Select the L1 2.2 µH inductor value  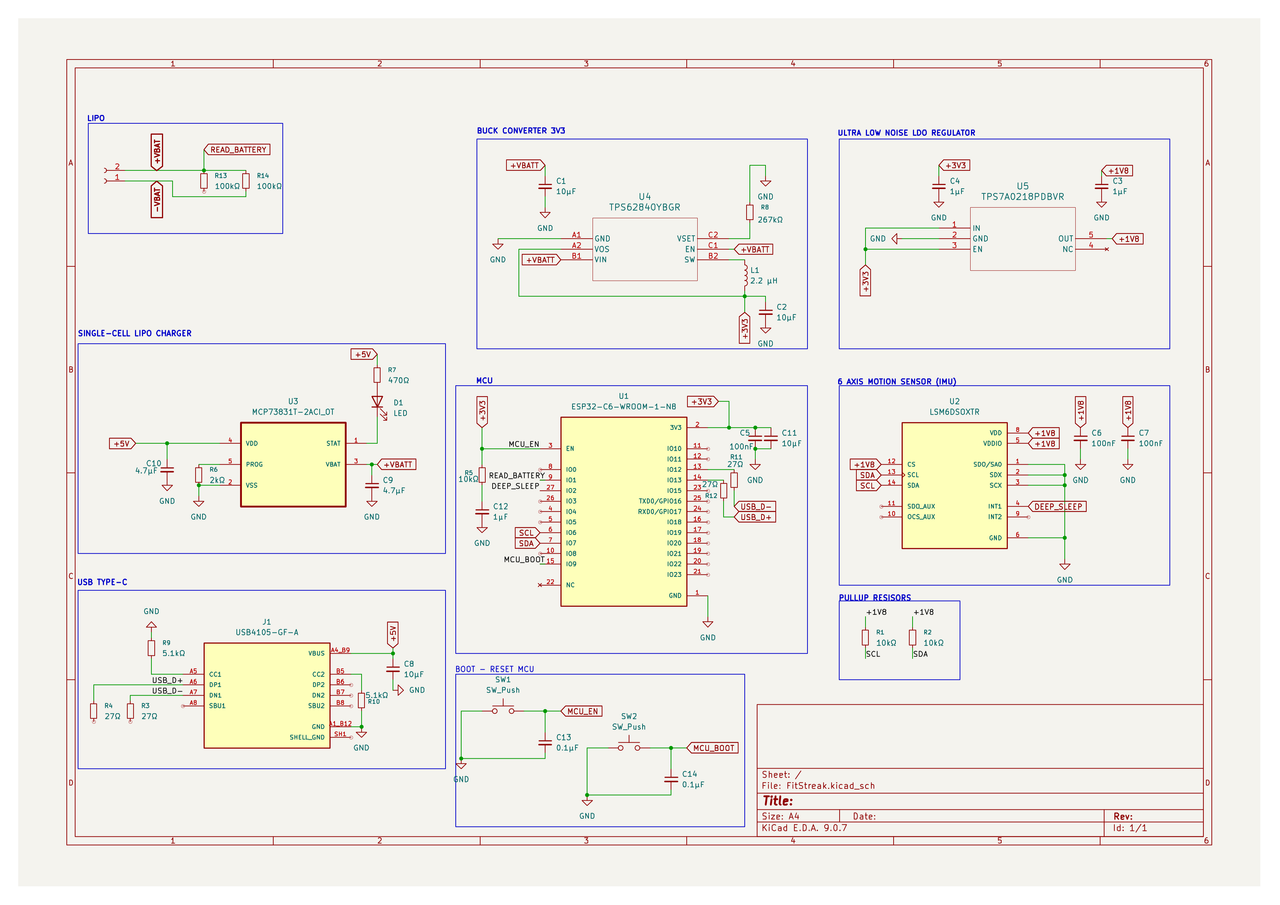[x=764, y=281]
